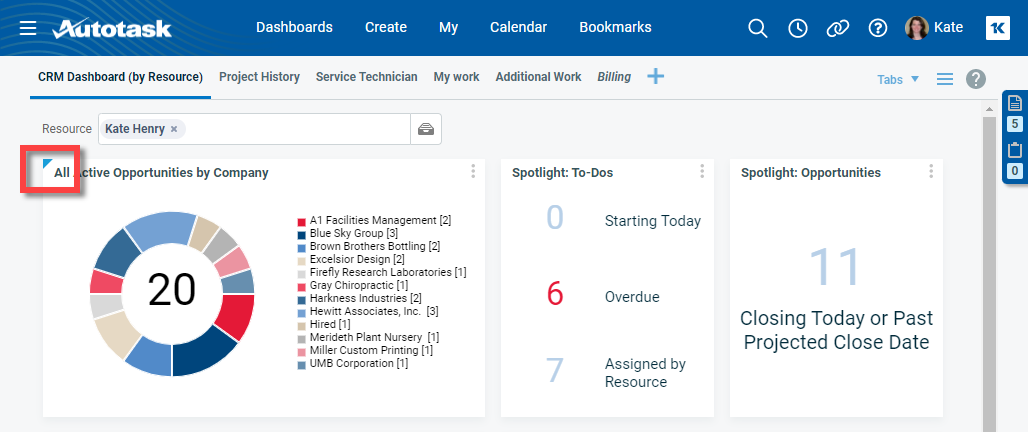Open the recent history clock icon
The width and height of the screenshot is (1028, 432).
click(798, 28)
